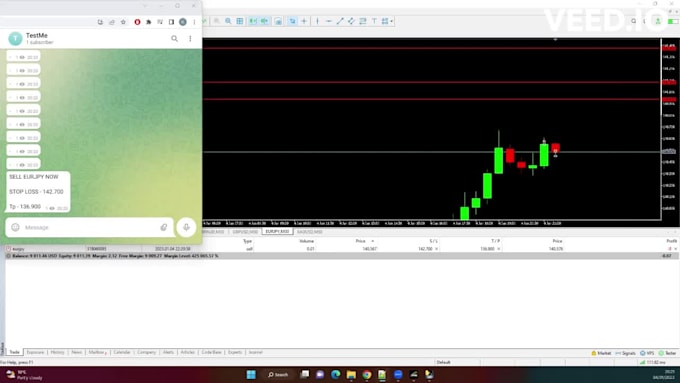The image size is (680, 383).
Task: Open the Calendar tab in Toolbox
Action: tap(122, 352)
